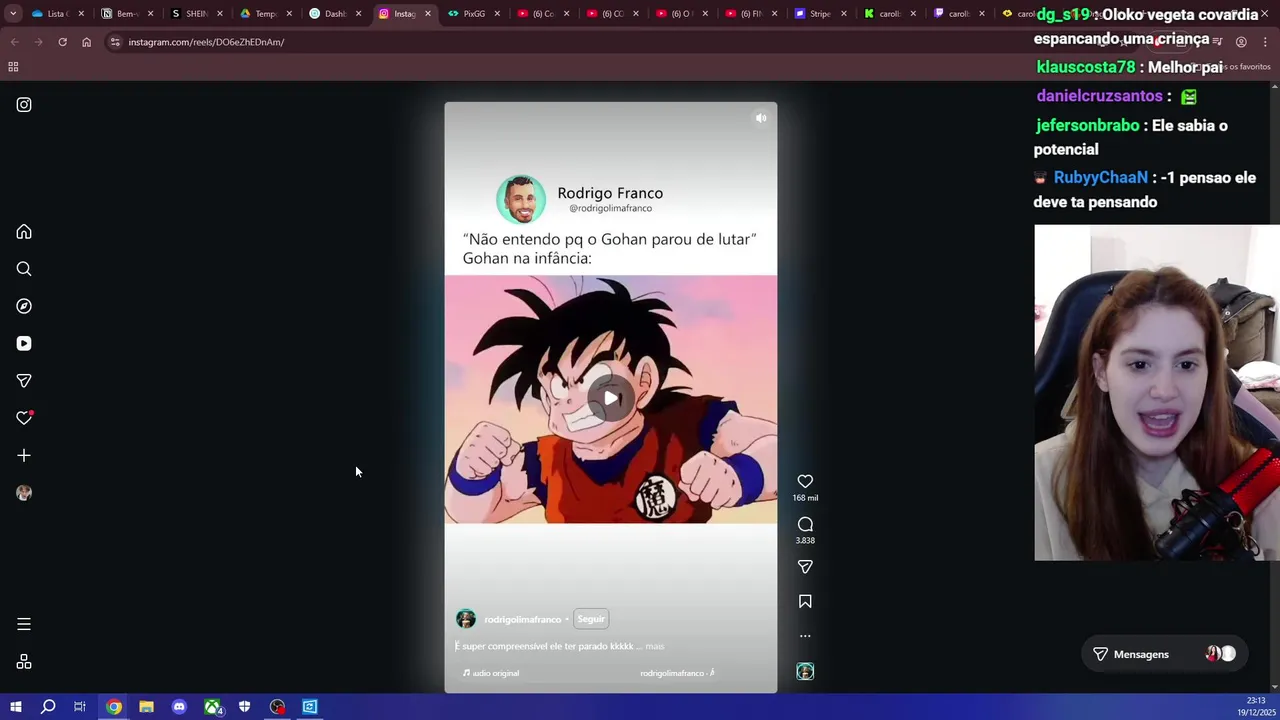
Task: Open Instagram logo in the sidebar
Action: (x=24, y=104)
